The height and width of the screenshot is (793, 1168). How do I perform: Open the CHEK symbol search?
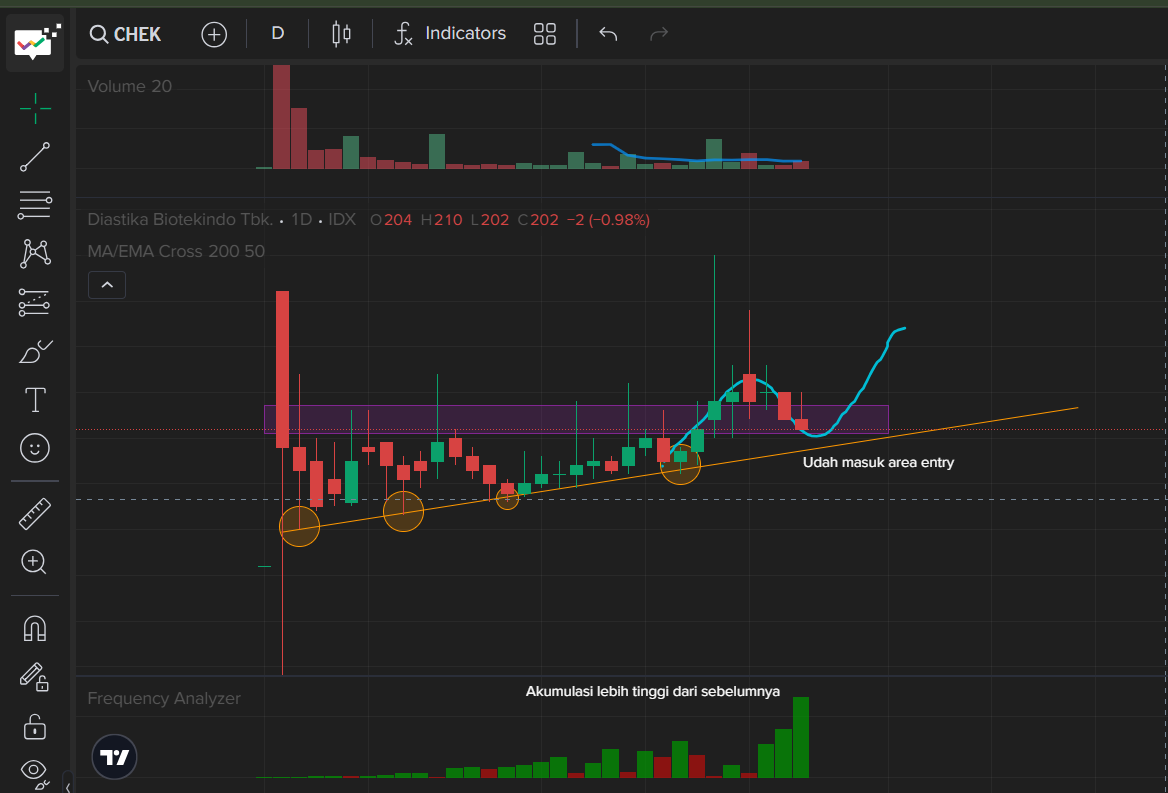[125, 34]
